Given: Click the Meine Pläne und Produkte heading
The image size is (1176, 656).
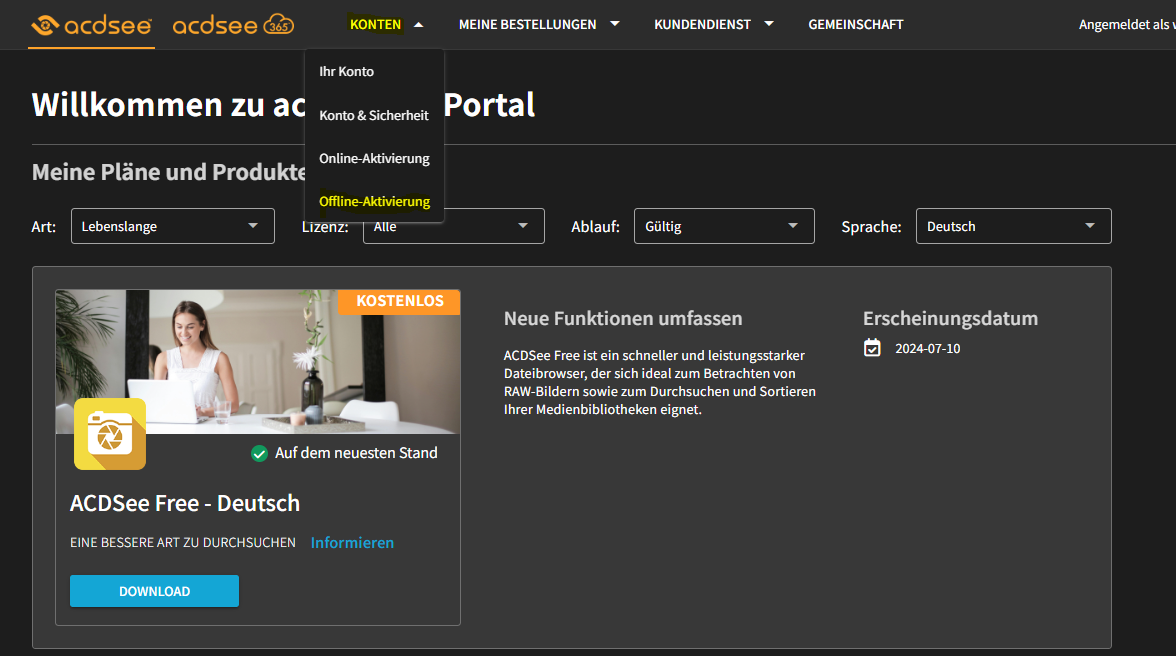Looking at the screenshot, I should tap(169, 172).
